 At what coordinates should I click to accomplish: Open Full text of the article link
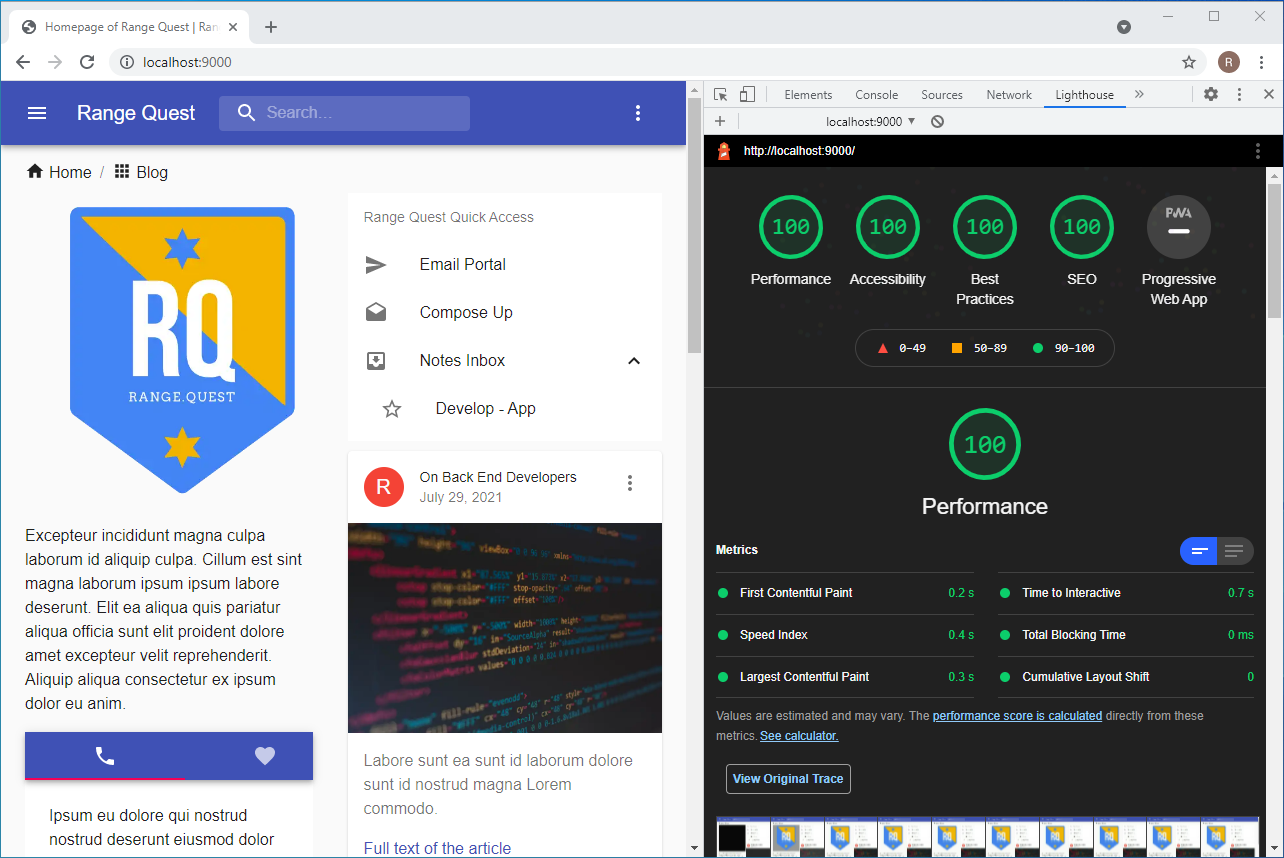(437, 848)
